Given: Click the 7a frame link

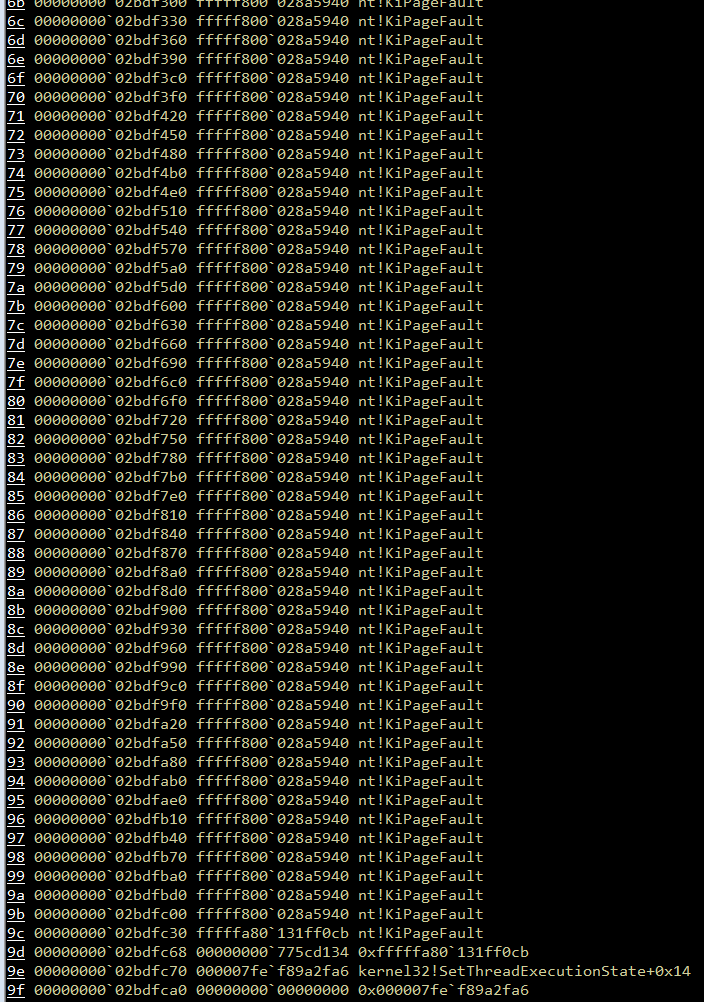Looking at the screenshot, I should coord(16,287).
